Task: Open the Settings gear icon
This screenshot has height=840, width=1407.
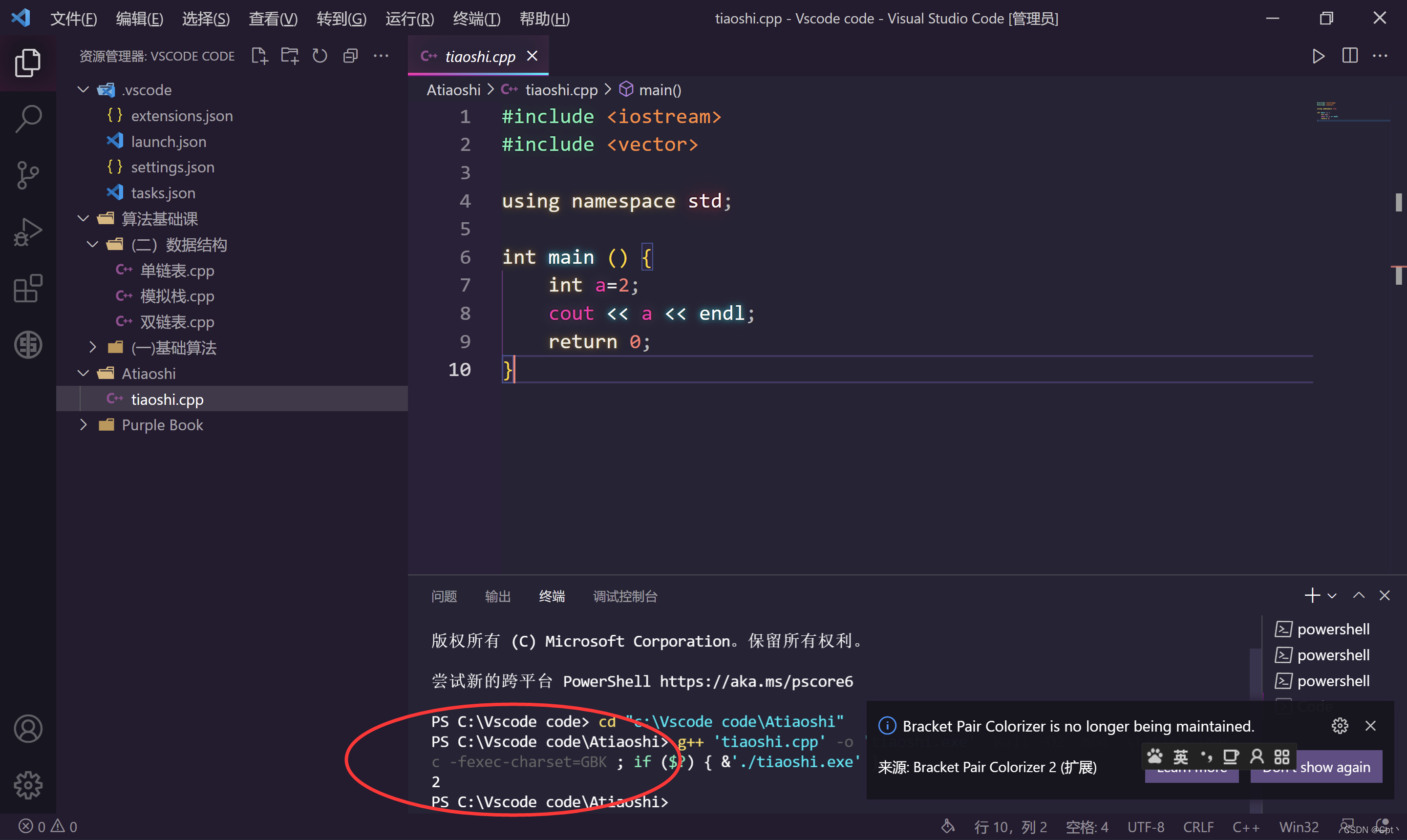Action: [27, 785]
